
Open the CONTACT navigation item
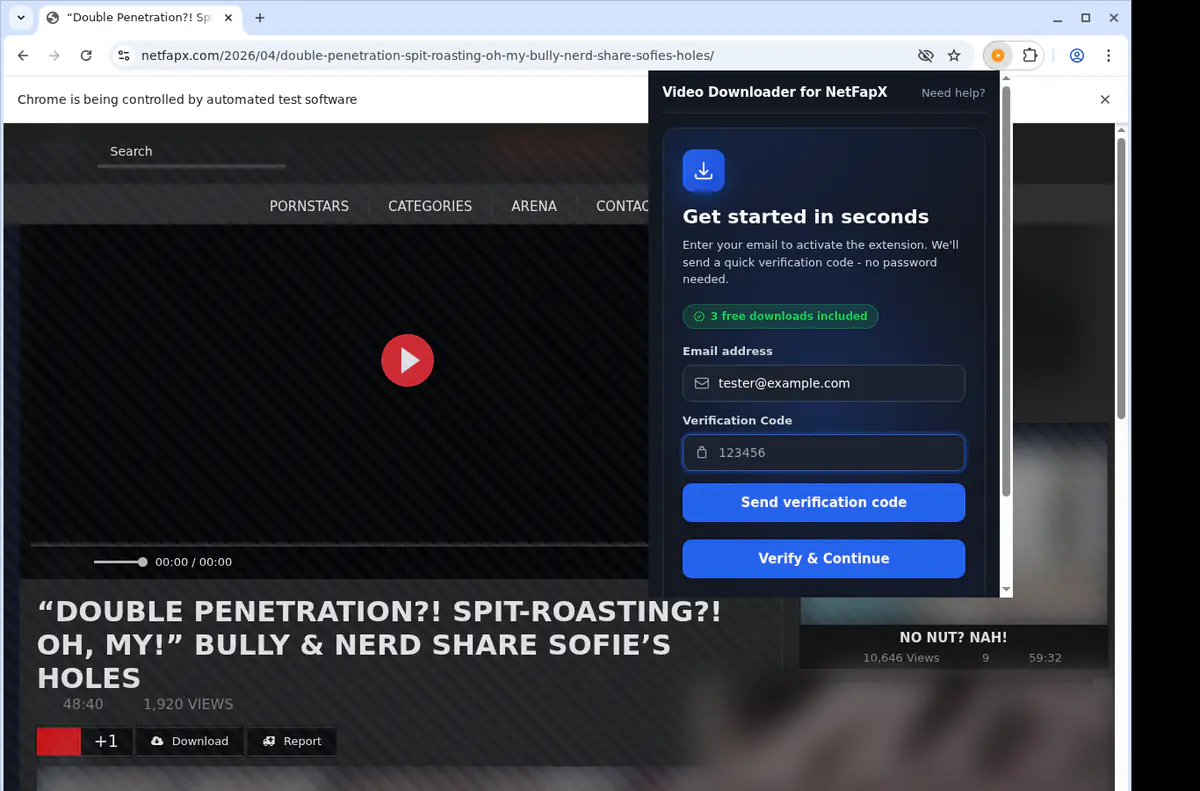click(622, 206)
